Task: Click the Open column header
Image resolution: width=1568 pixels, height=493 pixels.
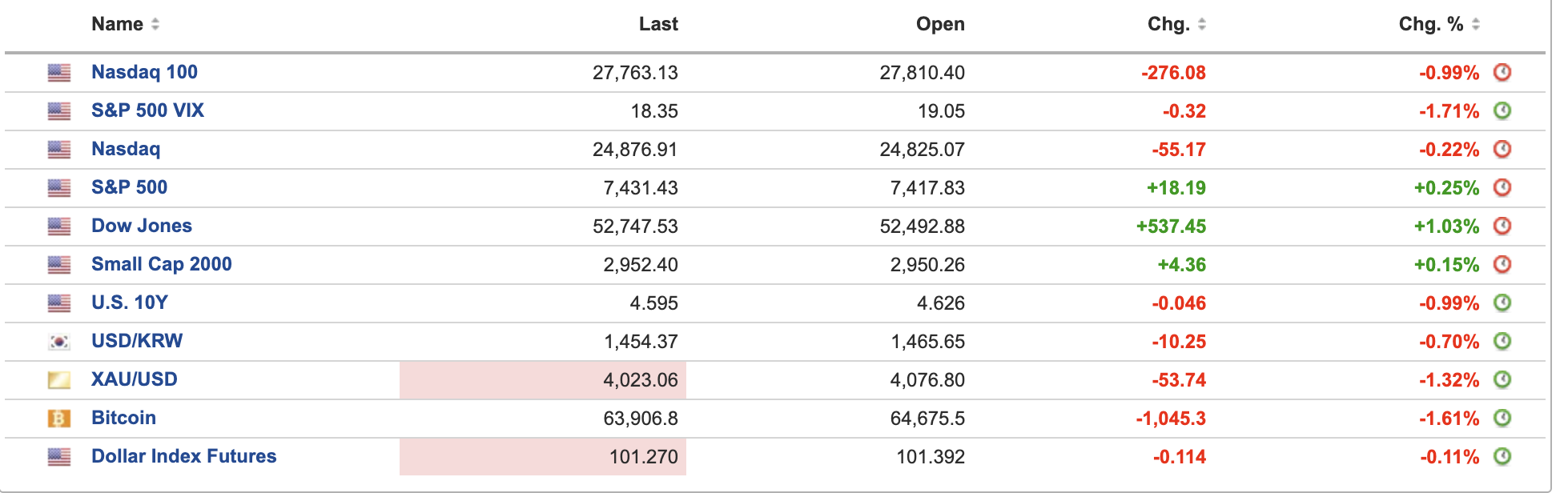Action: tap(940, 24)
